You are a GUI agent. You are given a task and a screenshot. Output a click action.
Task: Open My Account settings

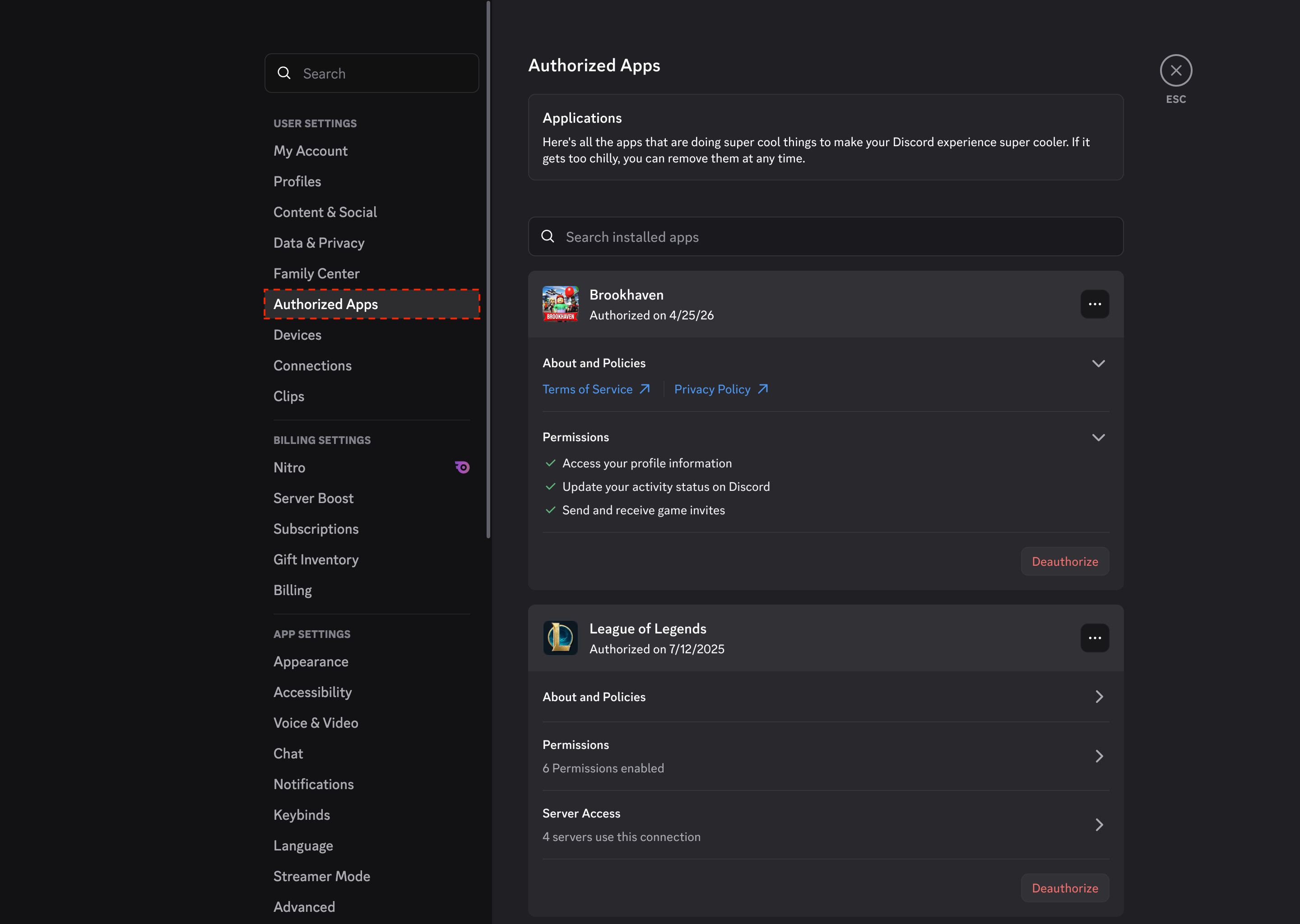click(x=371, y=151)
